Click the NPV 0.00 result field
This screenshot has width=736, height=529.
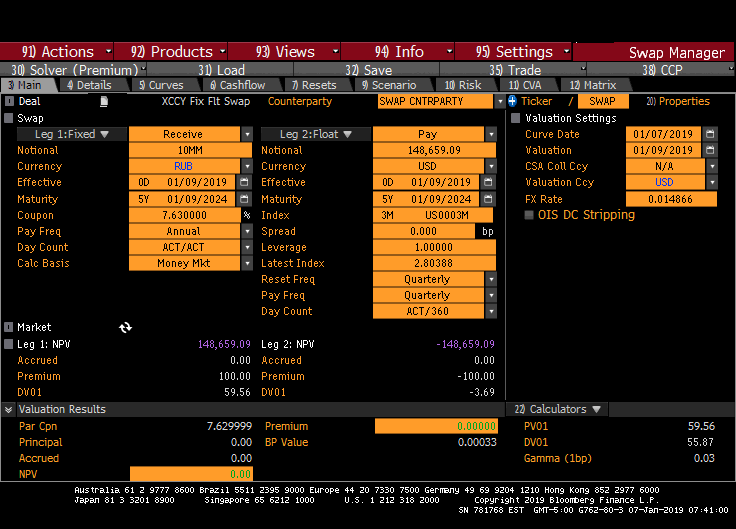[191, 474]
